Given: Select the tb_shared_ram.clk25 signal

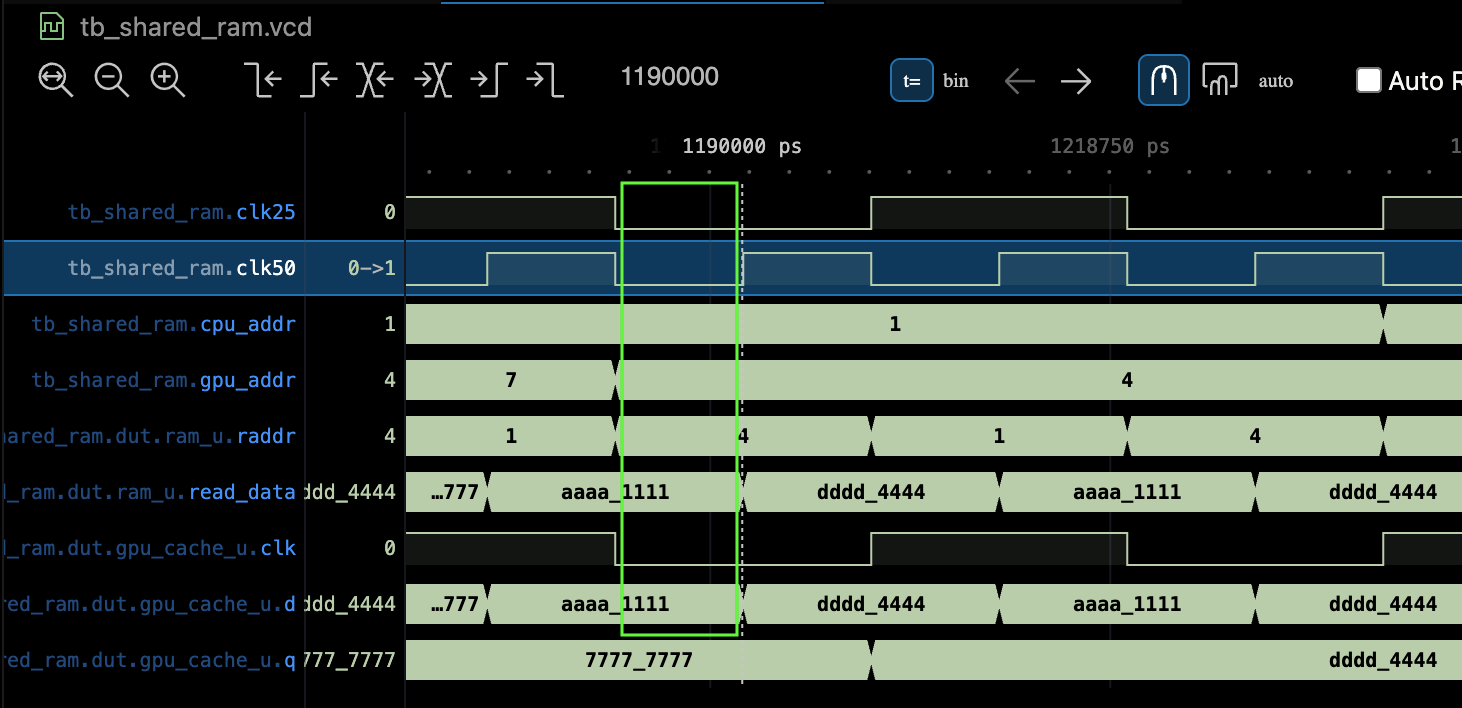Looking at the screenshot, I should click(x=181, y=212).
